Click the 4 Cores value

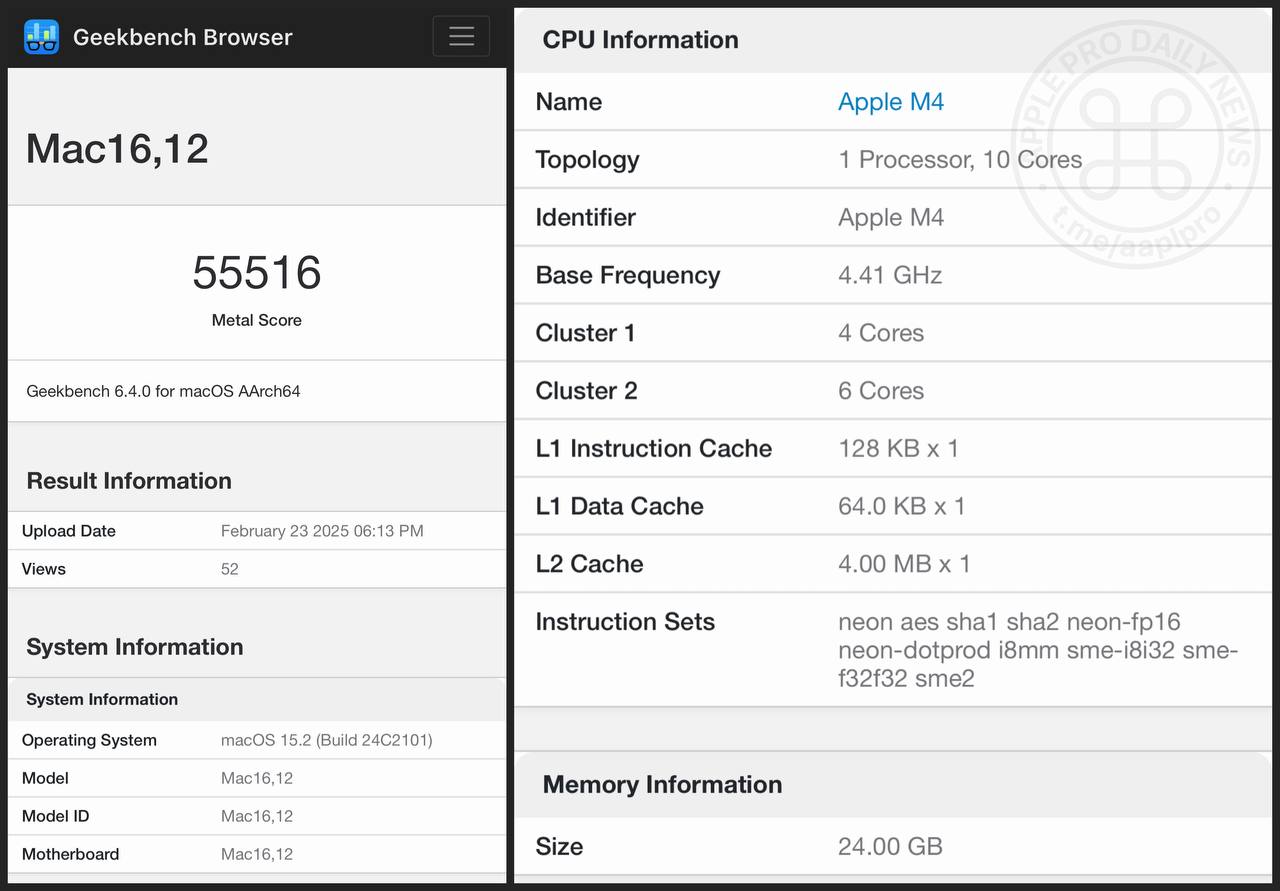[881, 333]
